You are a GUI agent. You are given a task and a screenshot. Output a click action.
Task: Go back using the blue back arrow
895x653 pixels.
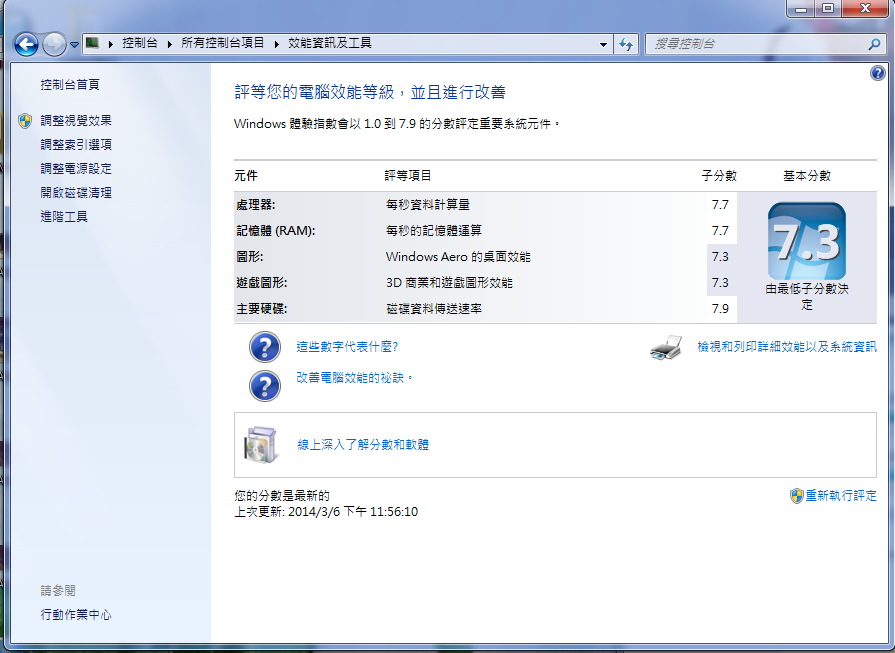pyautogui.click(x=26, y=44)
